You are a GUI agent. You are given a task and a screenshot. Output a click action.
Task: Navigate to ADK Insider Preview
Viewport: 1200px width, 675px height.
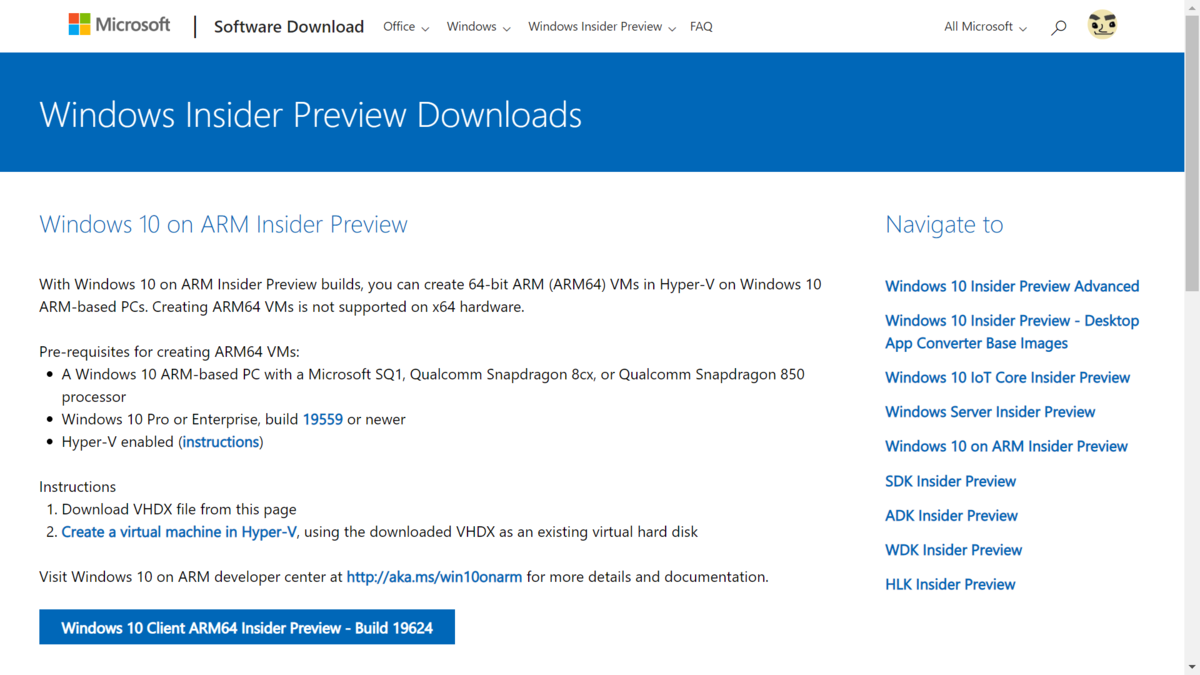[951, 516]
